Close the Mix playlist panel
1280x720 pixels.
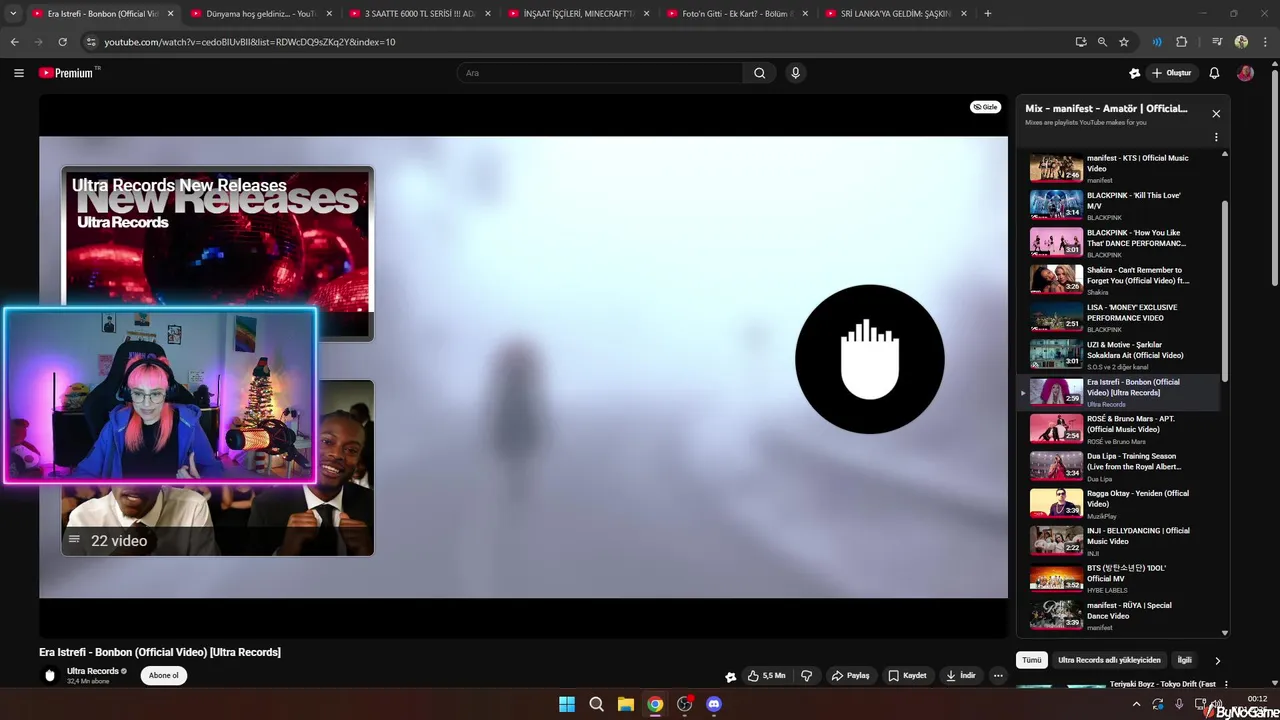1216,114
